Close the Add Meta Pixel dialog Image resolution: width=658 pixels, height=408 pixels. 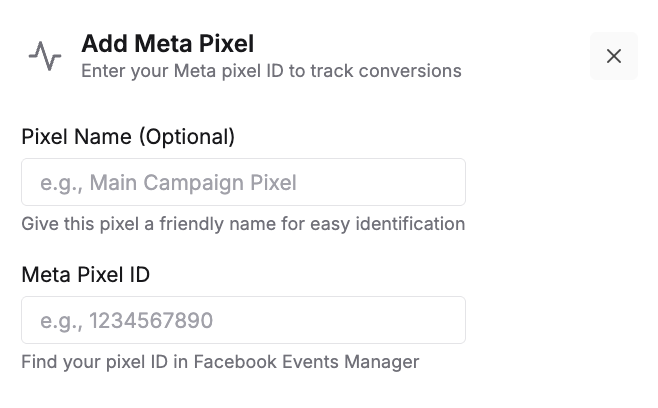[x=614, y=56]
